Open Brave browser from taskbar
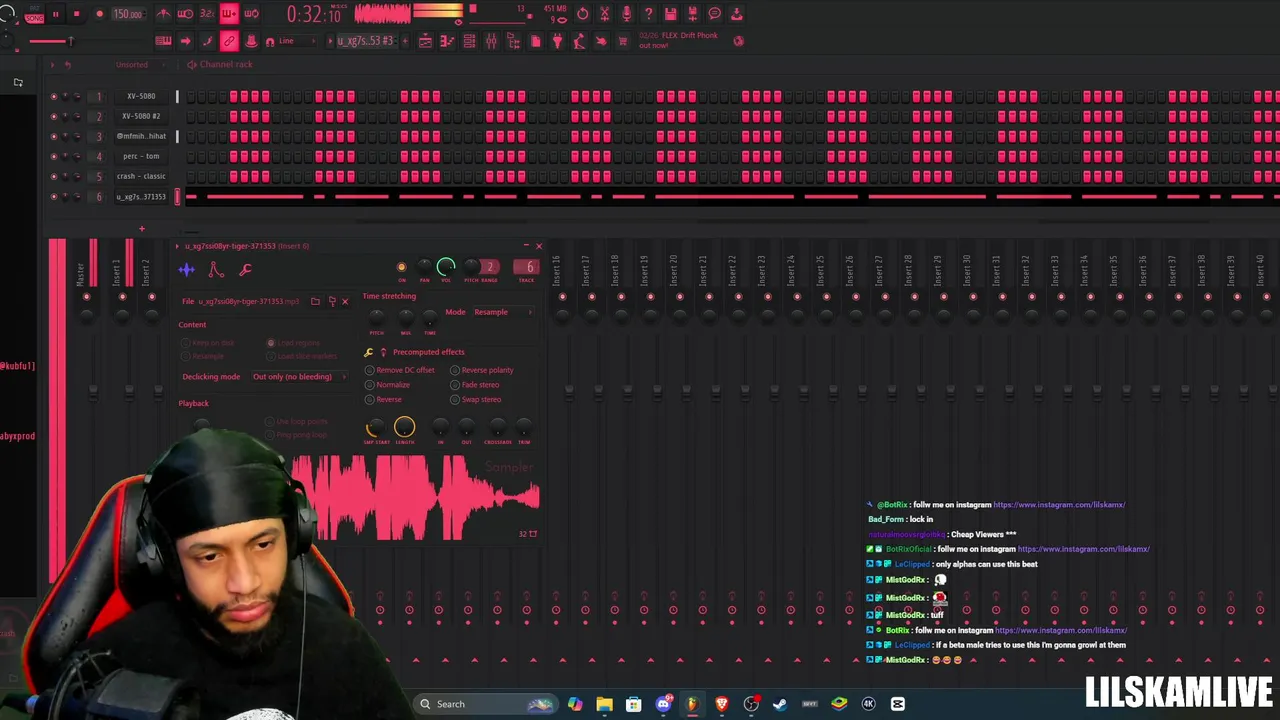Image resolution: width=1280 pixels, height=720 pixels. (x=721, y=704)
